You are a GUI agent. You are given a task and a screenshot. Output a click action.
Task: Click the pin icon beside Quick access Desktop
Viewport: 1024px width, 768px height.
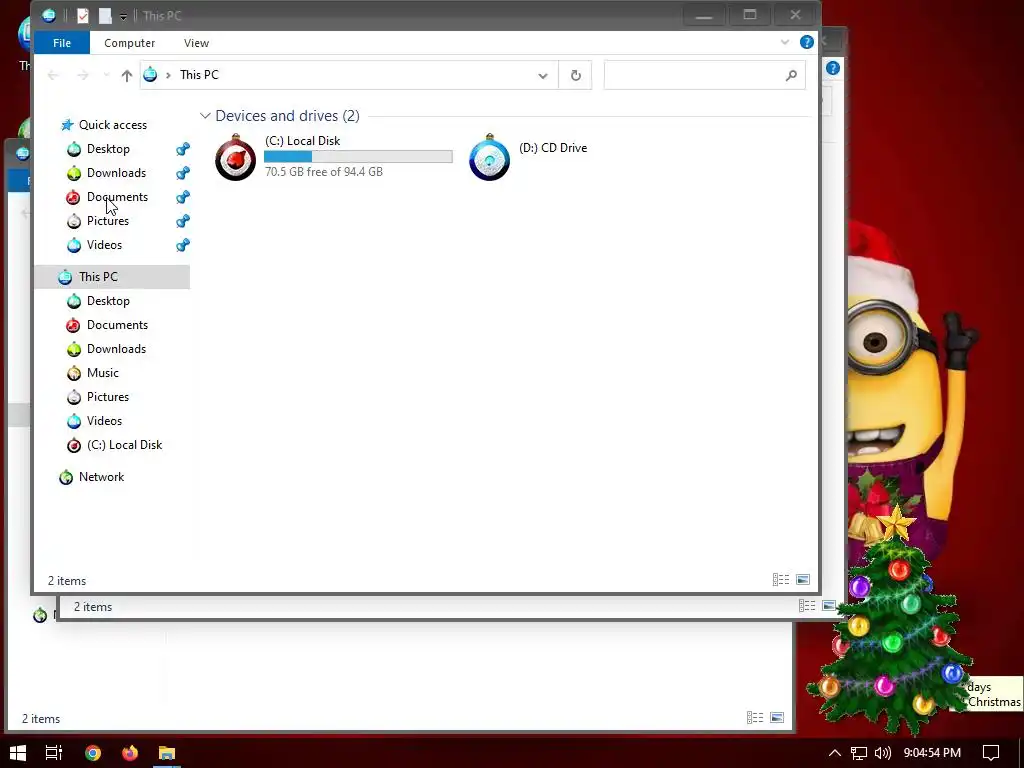(x=183, y=149)
